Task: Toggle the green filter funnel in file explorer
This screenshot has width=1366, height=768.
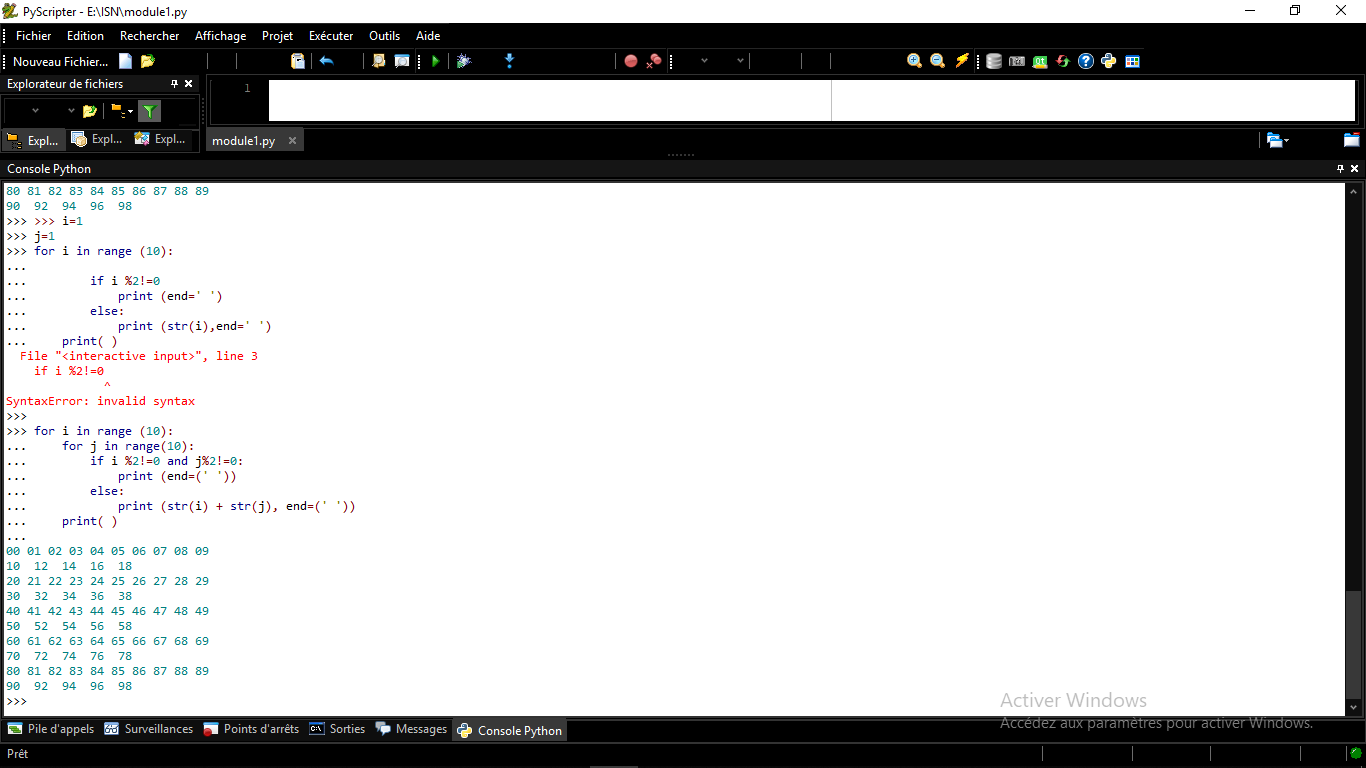Action: click(149, 111)
